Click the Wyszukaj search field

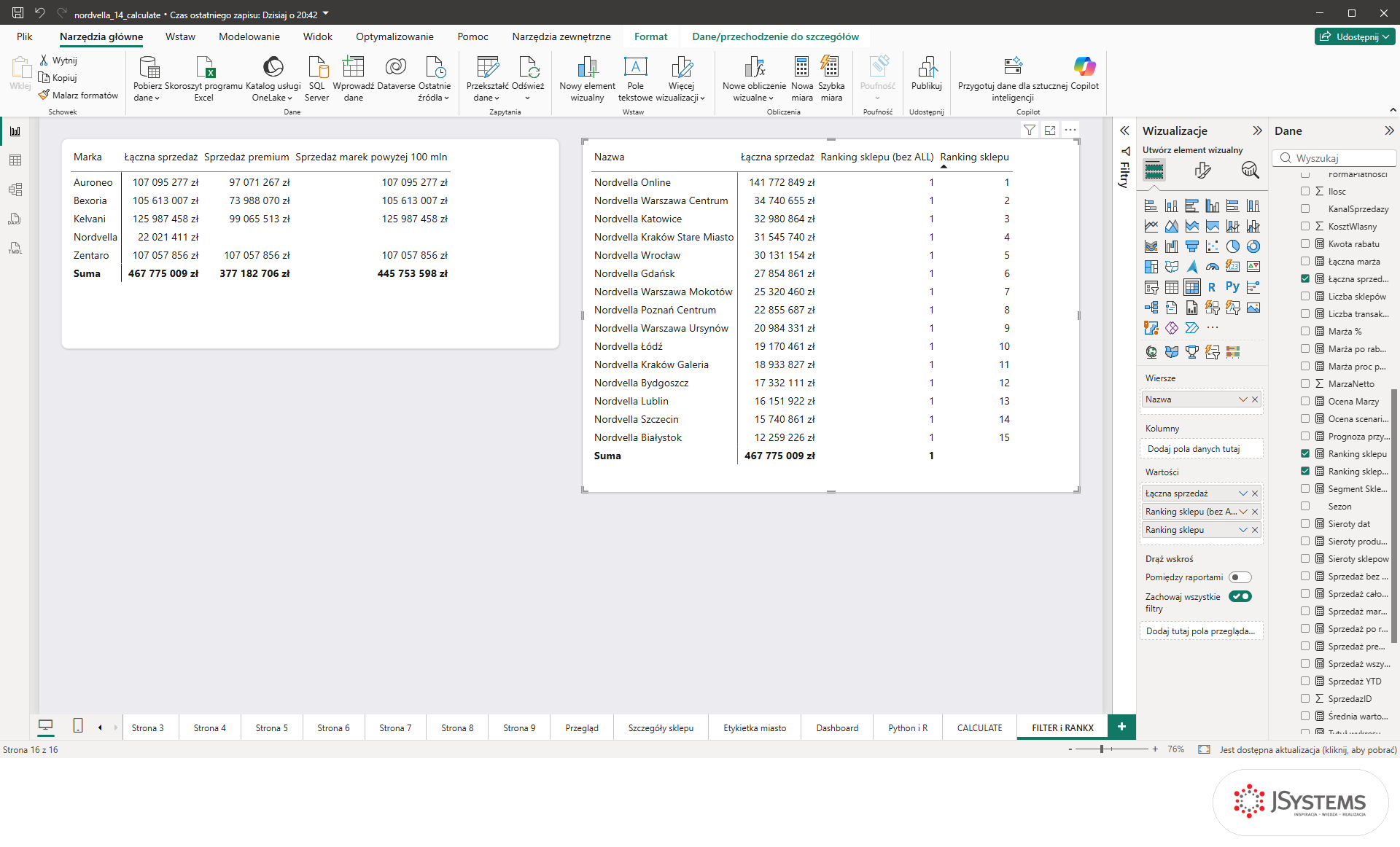1334,157
